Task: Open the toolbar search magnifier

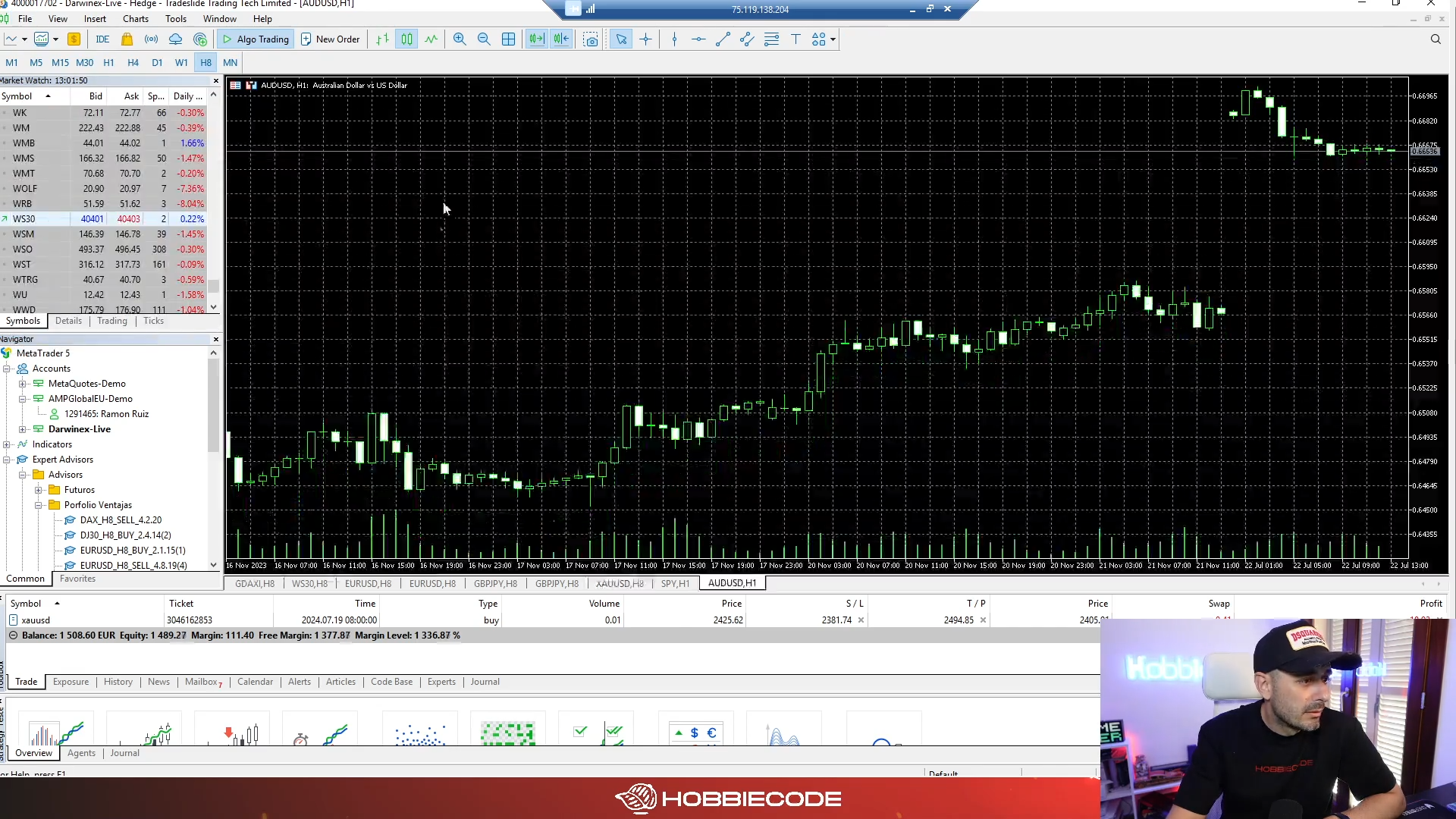Action: point(1436,39)
